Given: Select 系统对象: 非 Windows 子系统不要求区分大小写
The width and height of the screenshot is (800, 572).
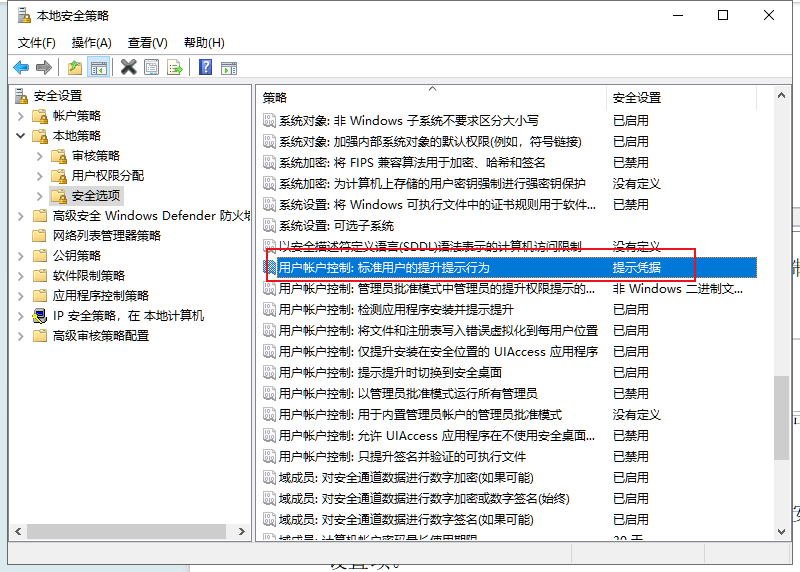Looking at the screenshot, I should (408, 120).
